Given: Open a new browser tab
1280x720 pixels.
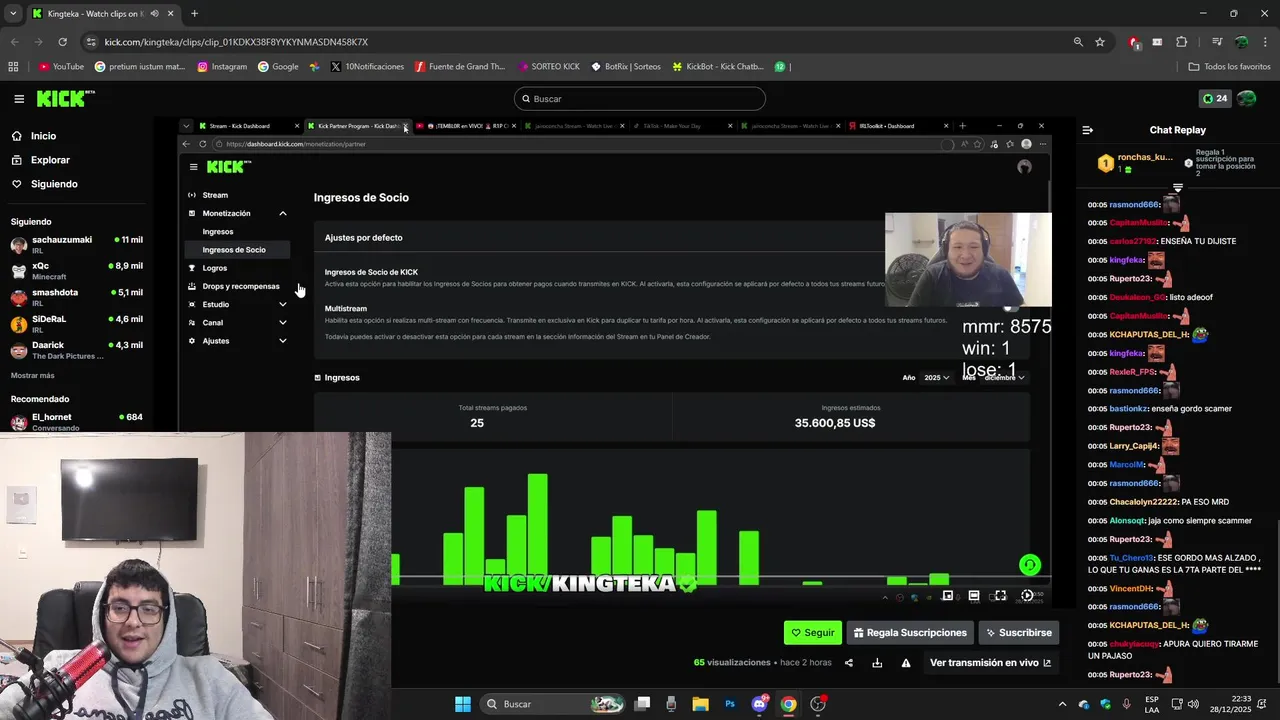Looking at the screenshot, I should coord(194,14).
